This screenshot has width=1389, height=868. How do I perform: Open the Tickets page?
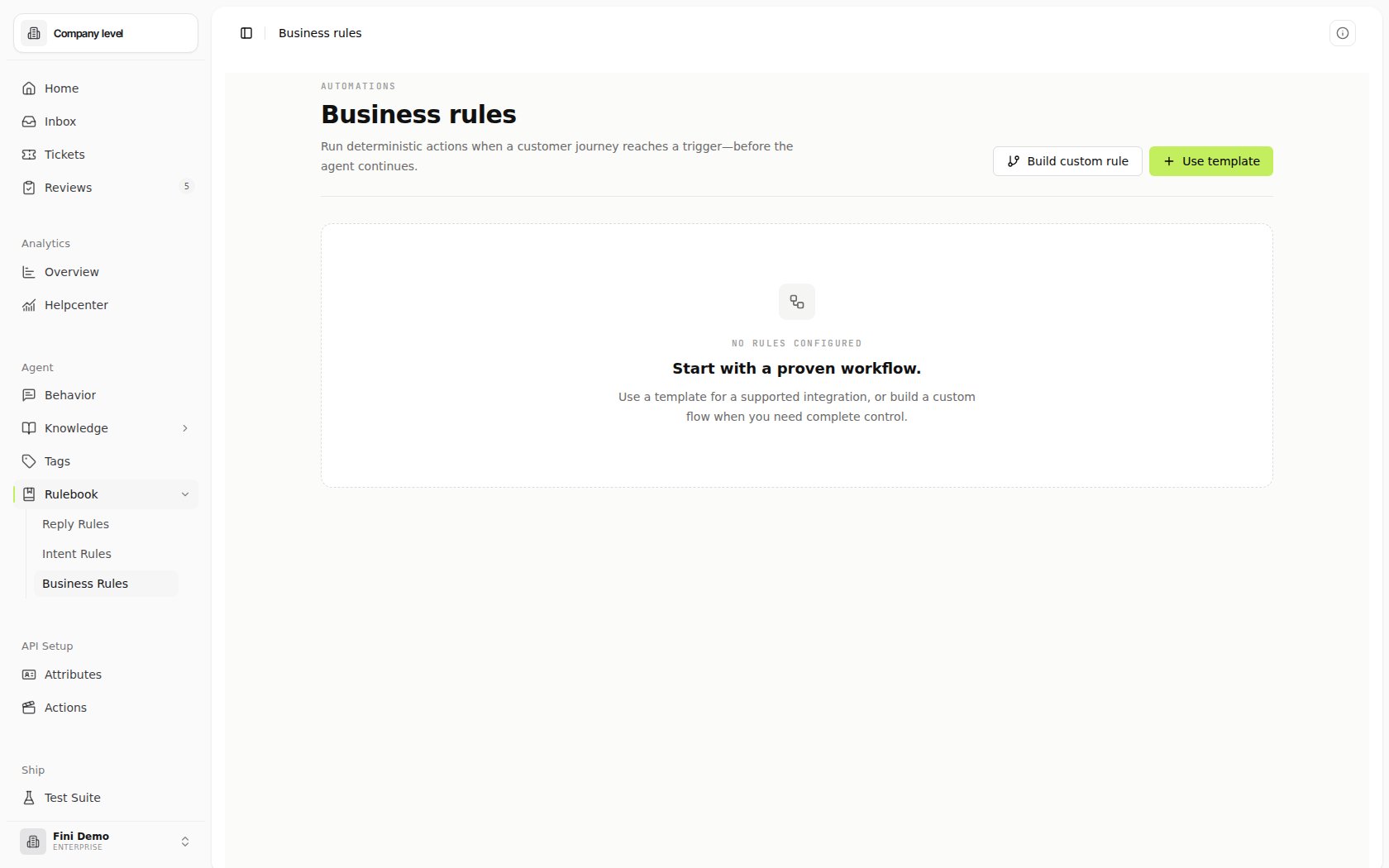(106, 155)
